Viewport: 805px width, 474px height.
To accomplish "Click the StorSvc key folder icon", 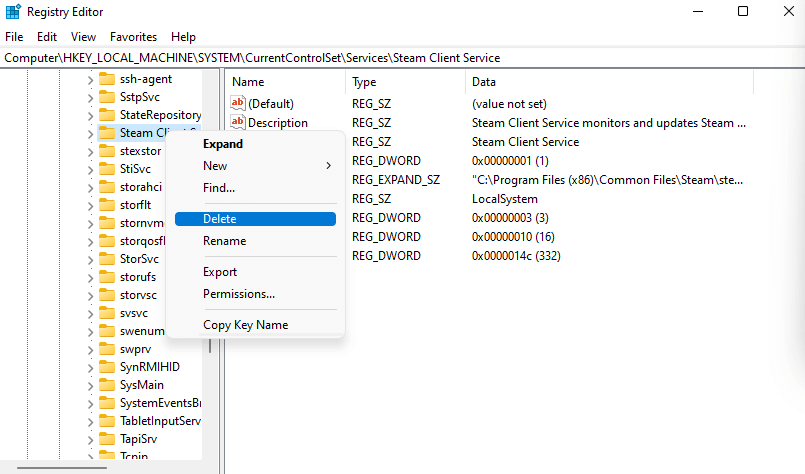I will point(107,259).
